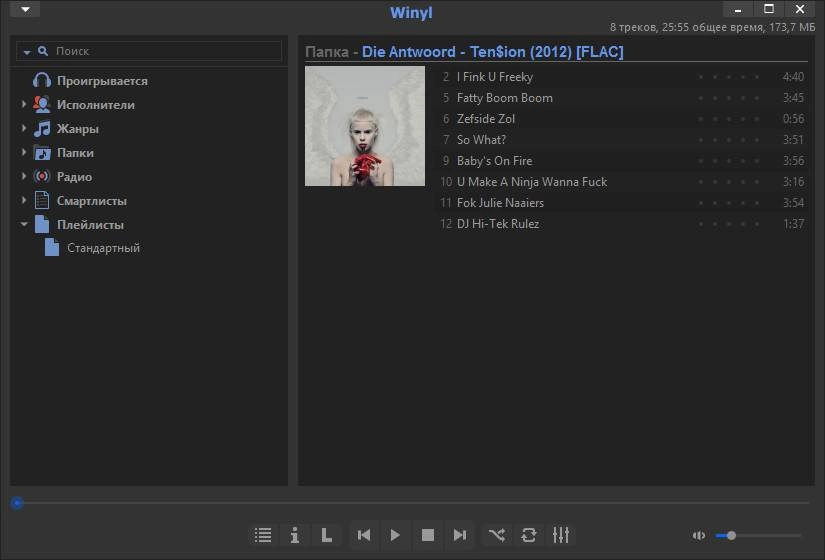Select Плейлисты library entry

(90, 225)
